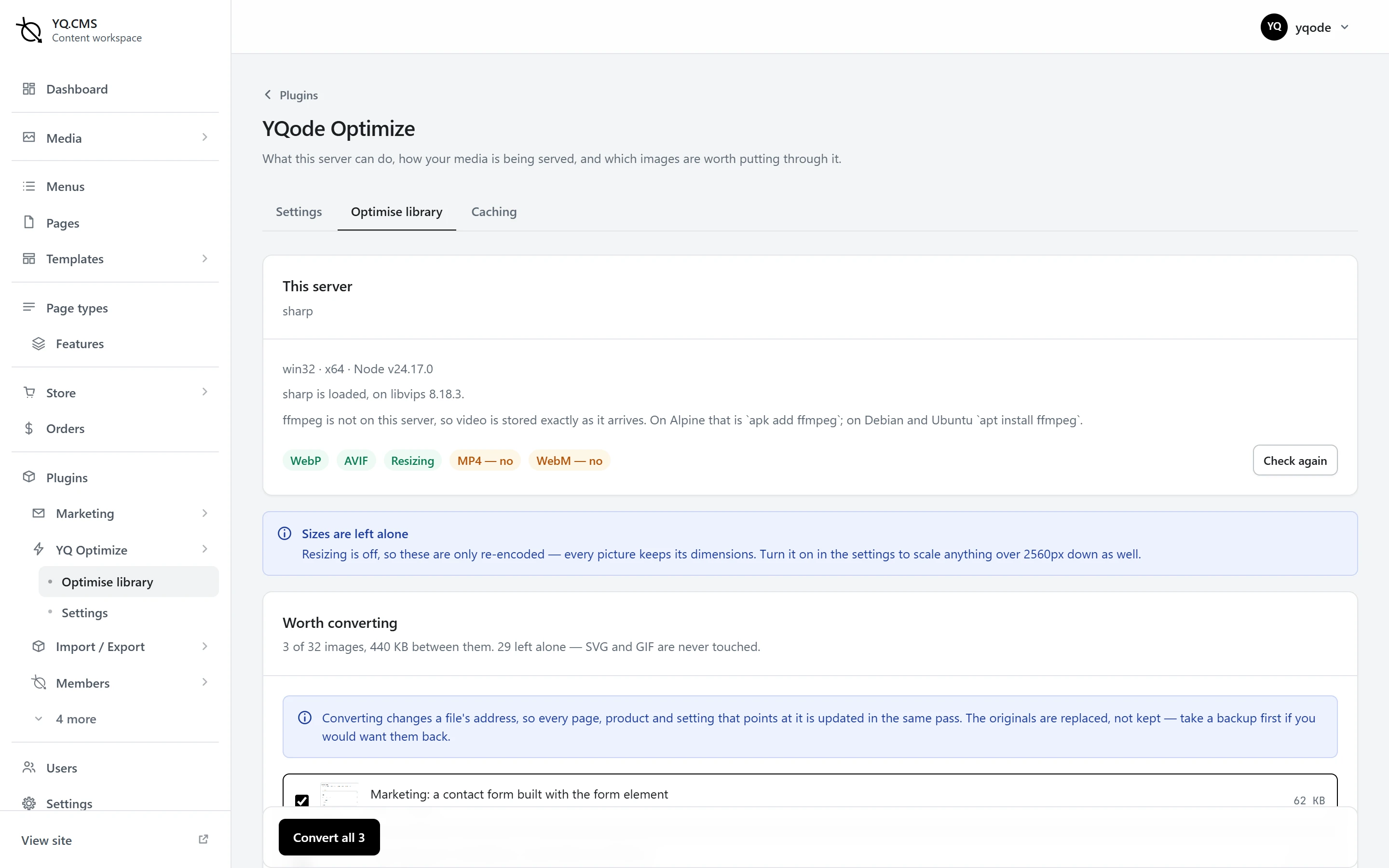Screen dimensions: 1389x868
Task: Open the Users sidebar link
Action: click(x=115, y=768)
